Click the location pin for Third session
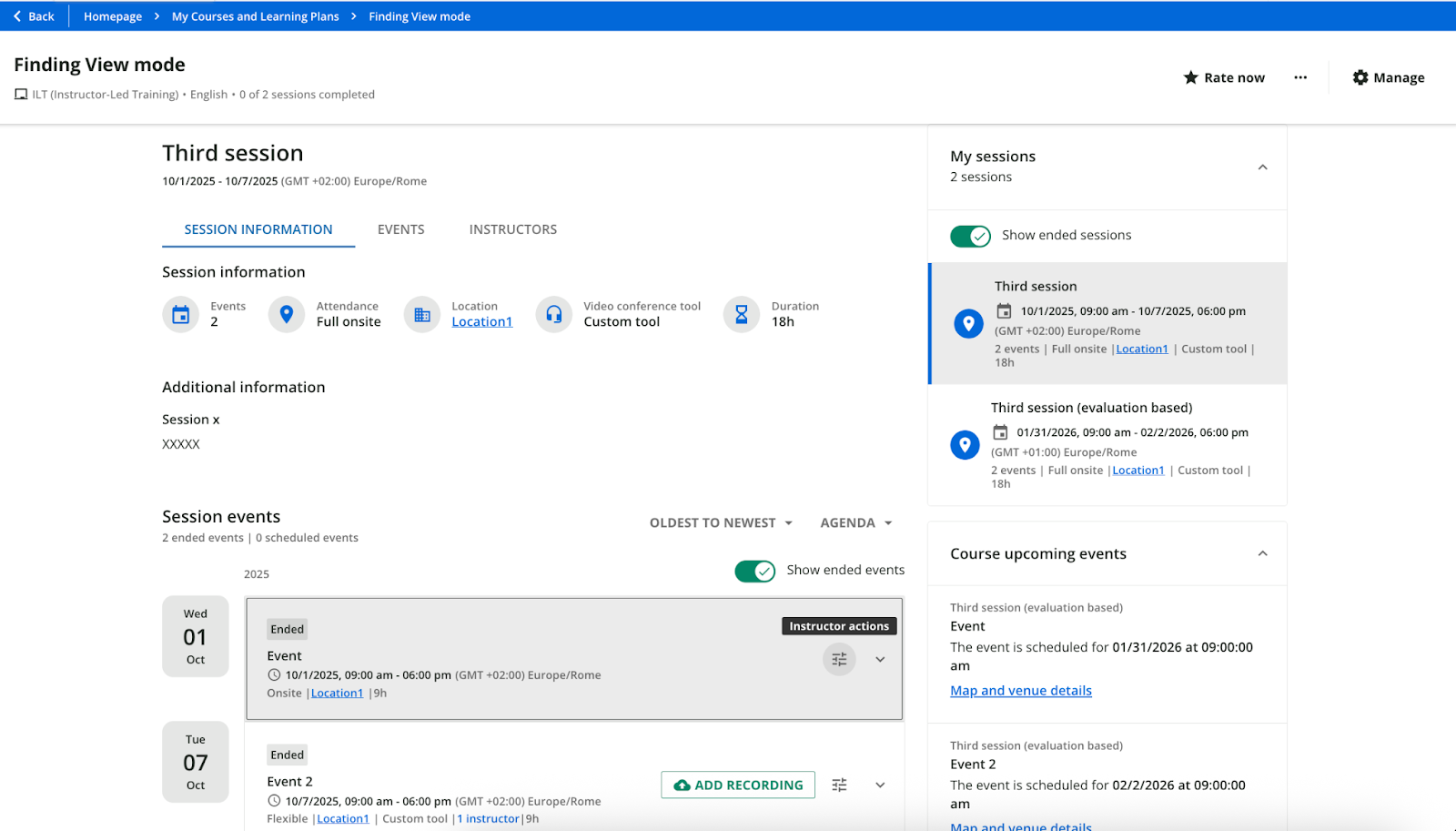The image size is (1456, 831). (968, 323)
